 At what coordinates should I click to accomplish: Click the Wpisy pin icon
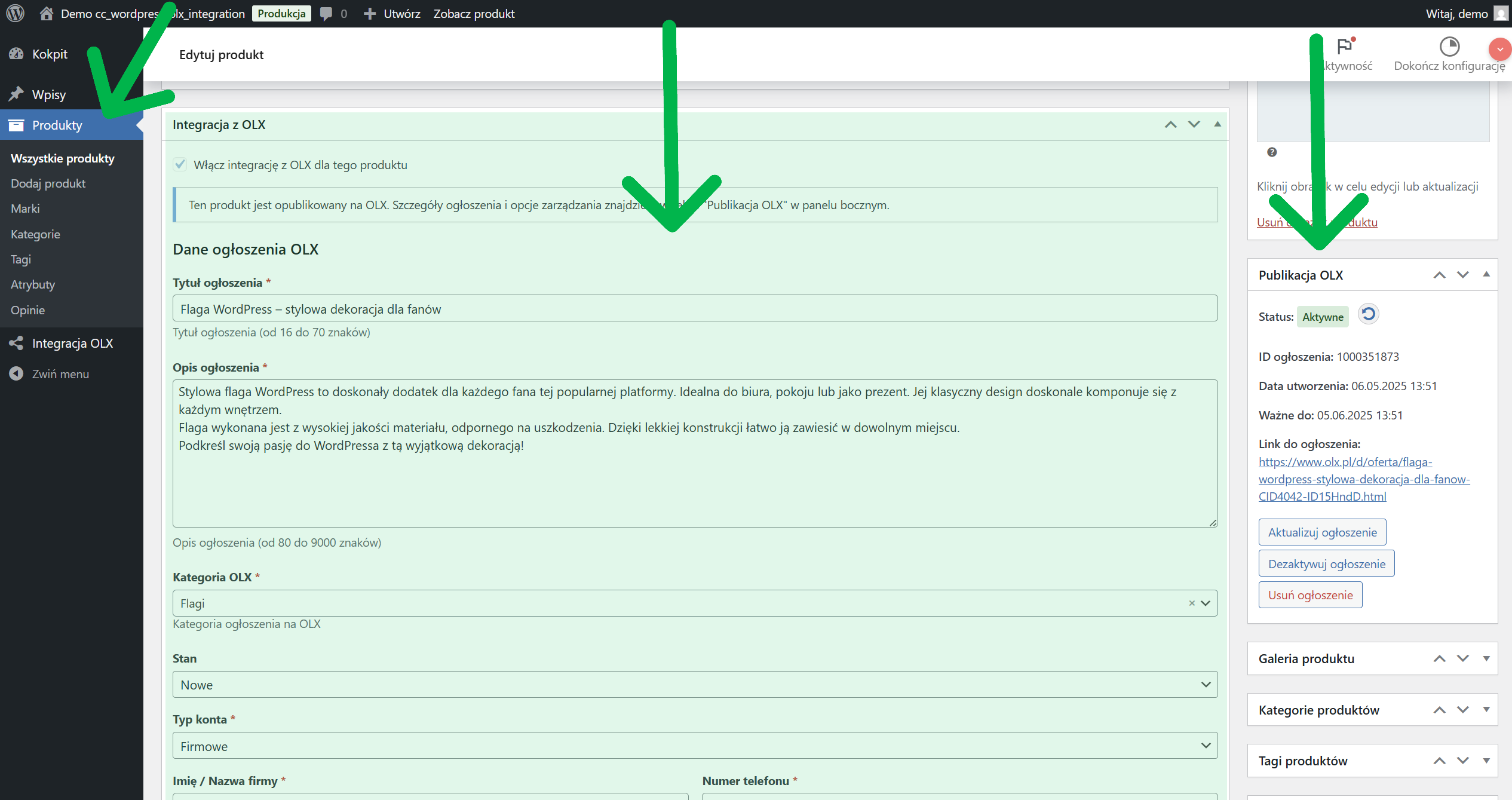pos(16,94)
